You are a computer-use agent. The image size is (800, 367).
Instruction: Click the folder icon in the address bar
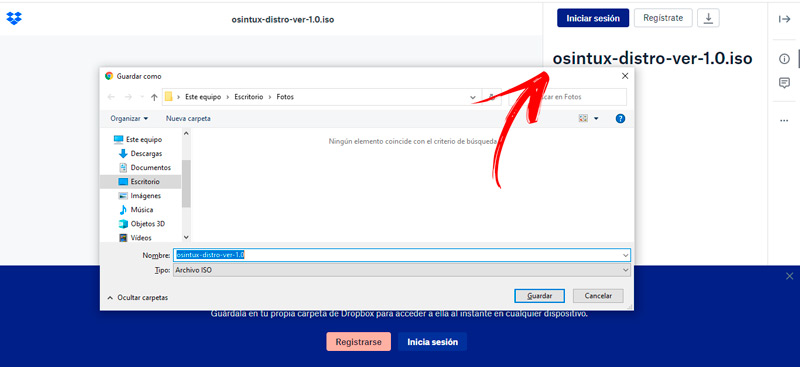pyautogui.click(x=168, y=96)
